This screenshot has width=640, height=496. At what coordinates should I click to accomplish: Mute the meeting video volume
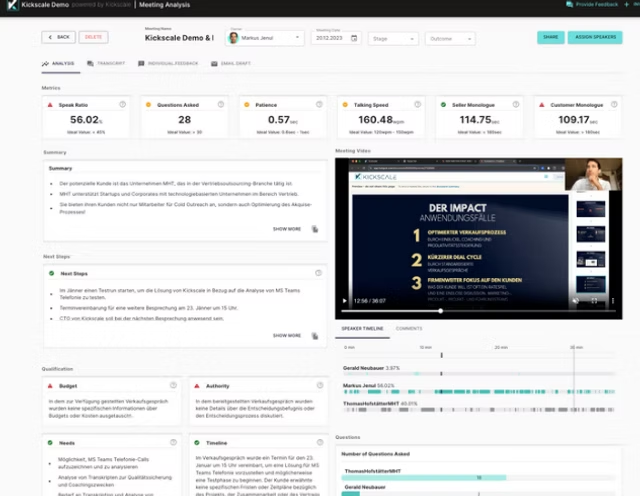pyautogui.click(x=576, y=301)
